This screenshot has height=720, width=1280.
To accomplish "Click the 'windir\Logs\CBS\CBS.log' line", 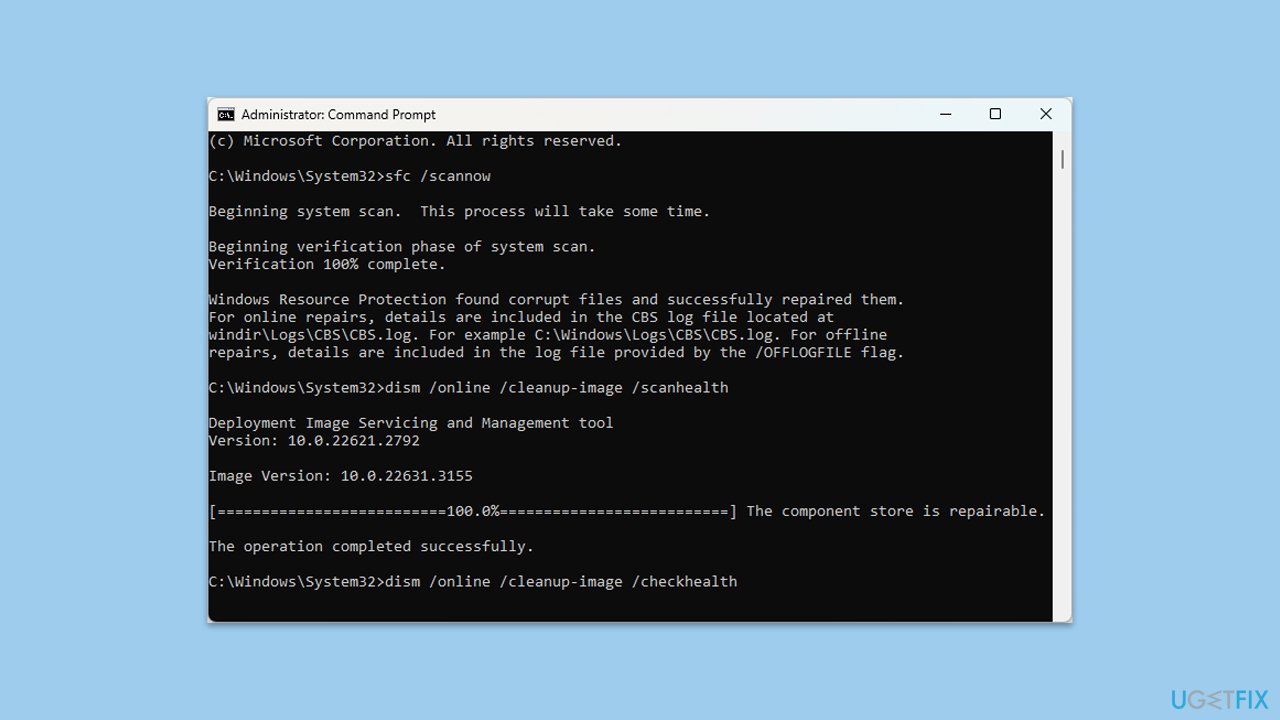I will (548, 334).
